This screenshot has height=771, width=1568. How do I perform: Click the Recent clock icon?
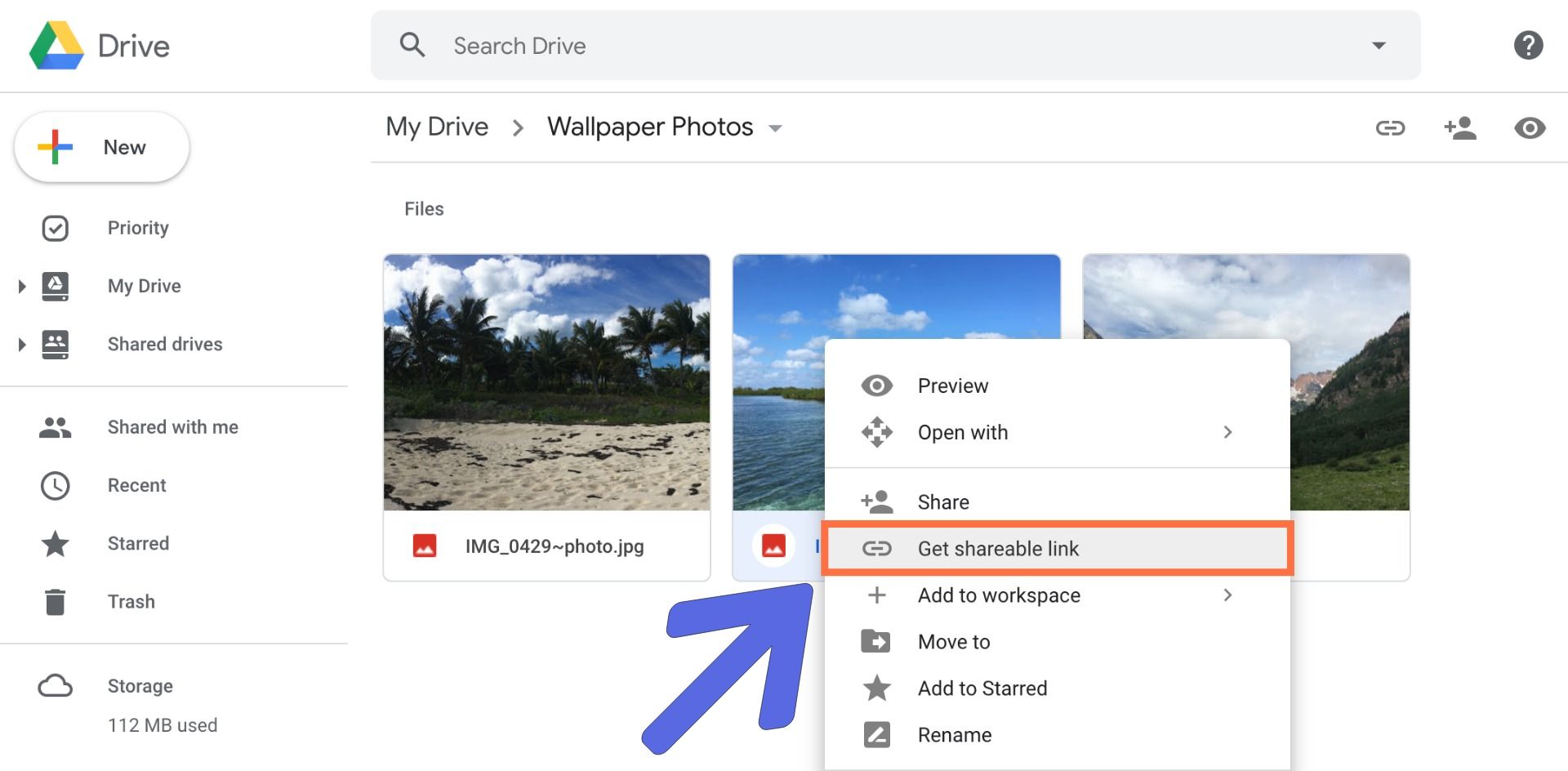pyautogui.click(x=55, y=486)
